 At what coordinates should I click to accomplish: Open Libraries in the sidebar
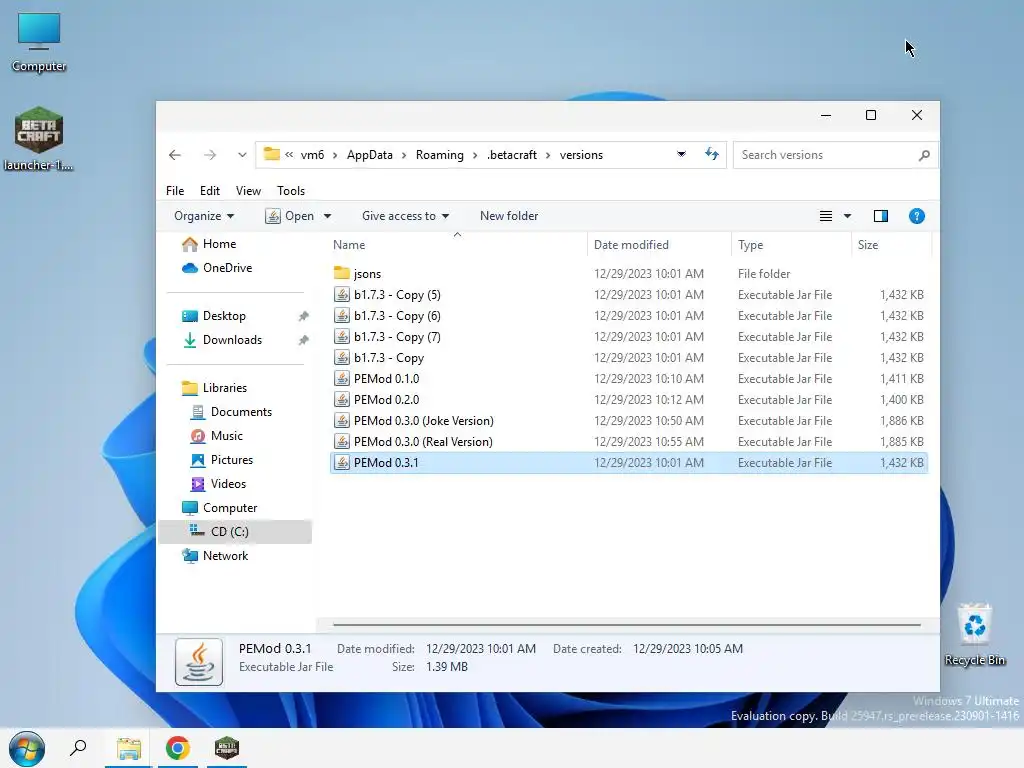[214, 388]
